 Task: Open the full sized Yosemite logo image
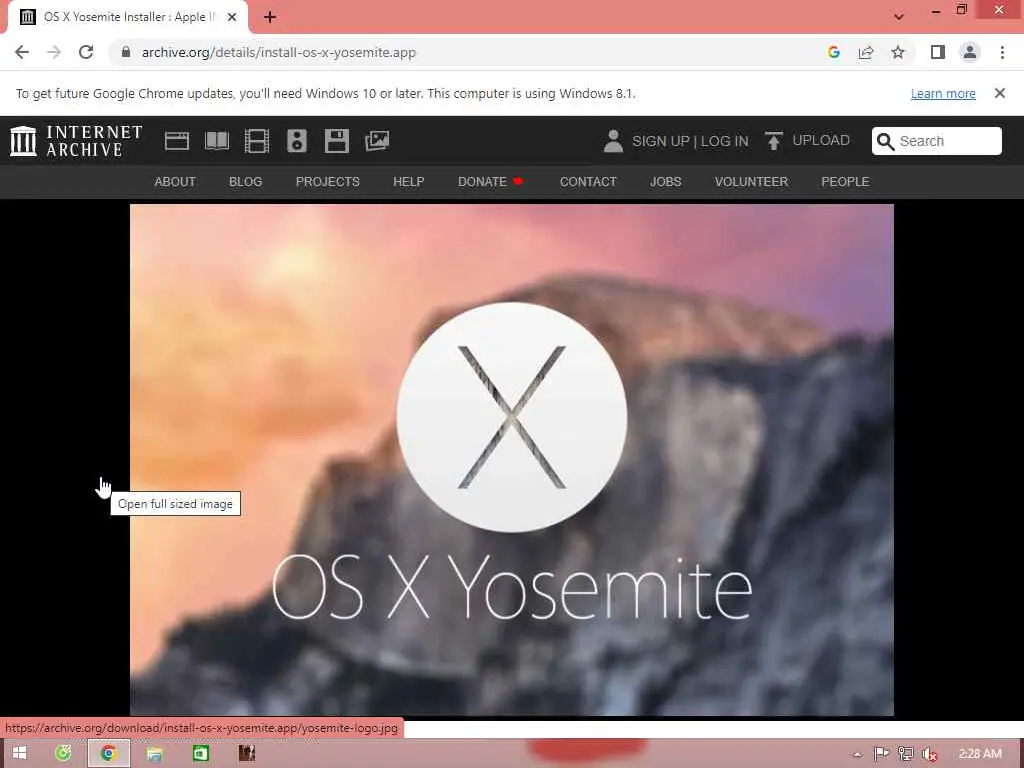point(511,460)
